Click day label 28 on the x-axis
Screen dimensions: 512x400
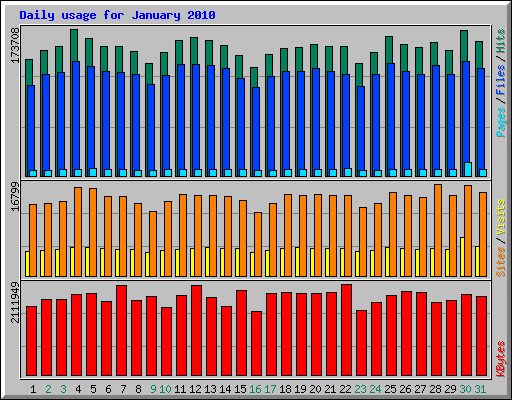[435, 389]
